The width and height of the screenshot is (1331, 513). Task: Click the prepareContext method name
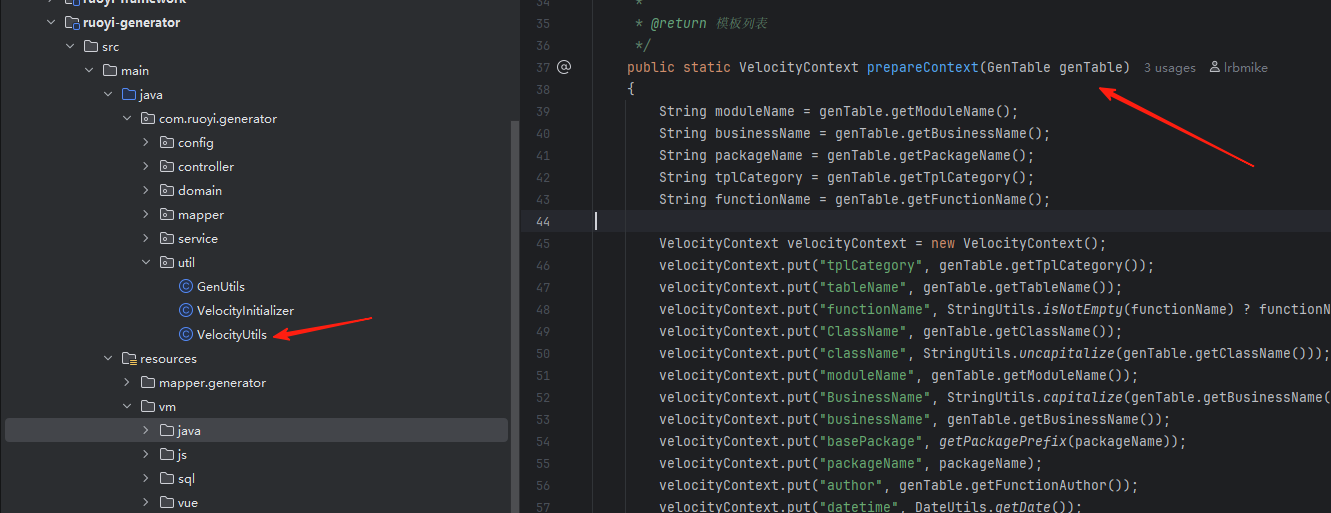[x=922, y=67]
